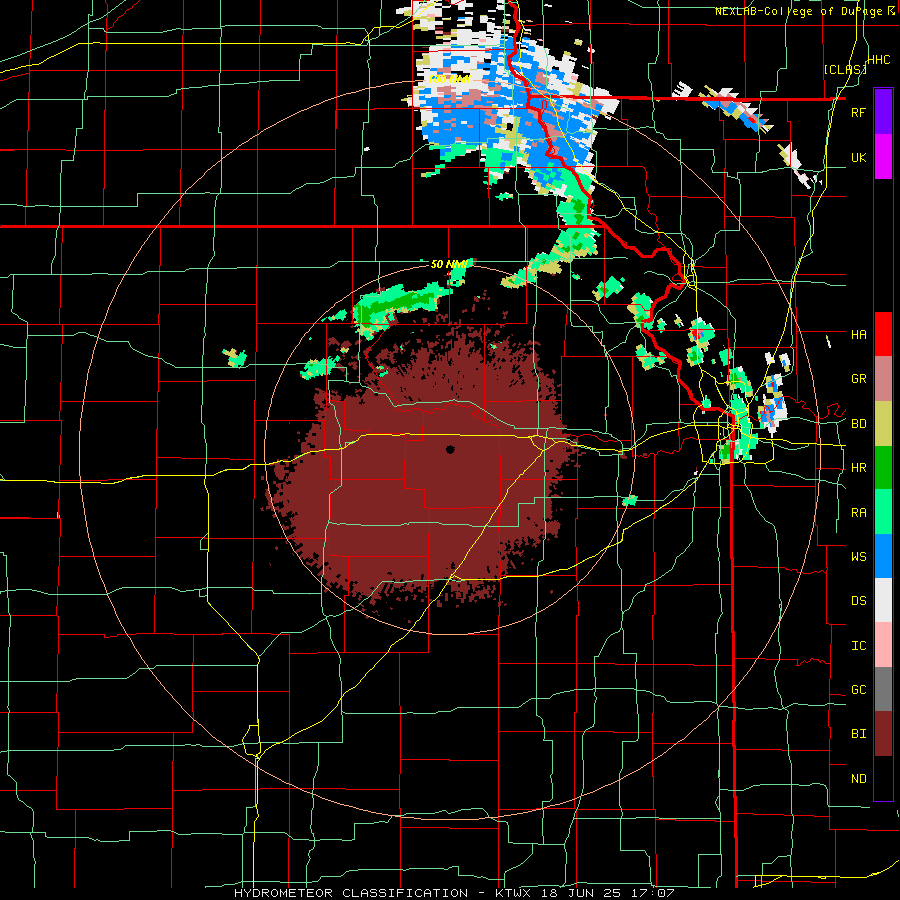This screenshot has height=900, width=900.
Task: Click the 18 JUN 25 date text
Action: 581,893
